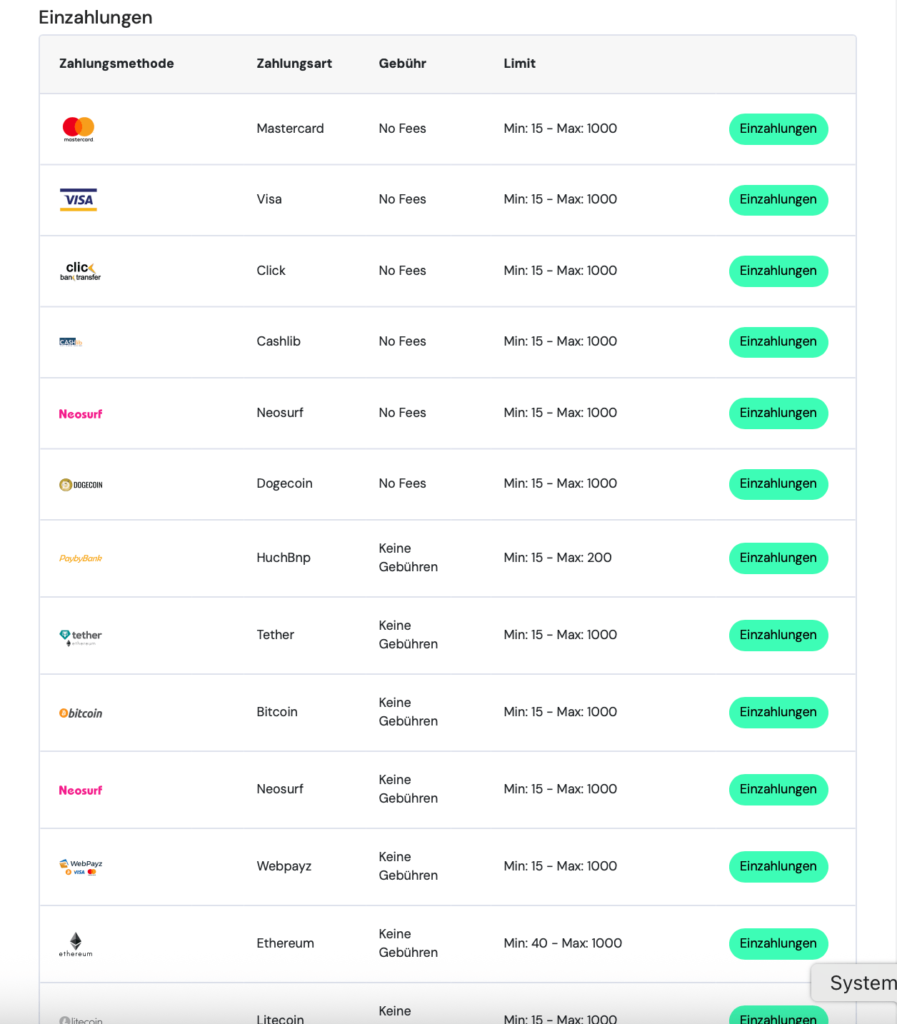Click the Einzahlungen button for Dogecoin

pyautogui.click(x=778, y=485)
